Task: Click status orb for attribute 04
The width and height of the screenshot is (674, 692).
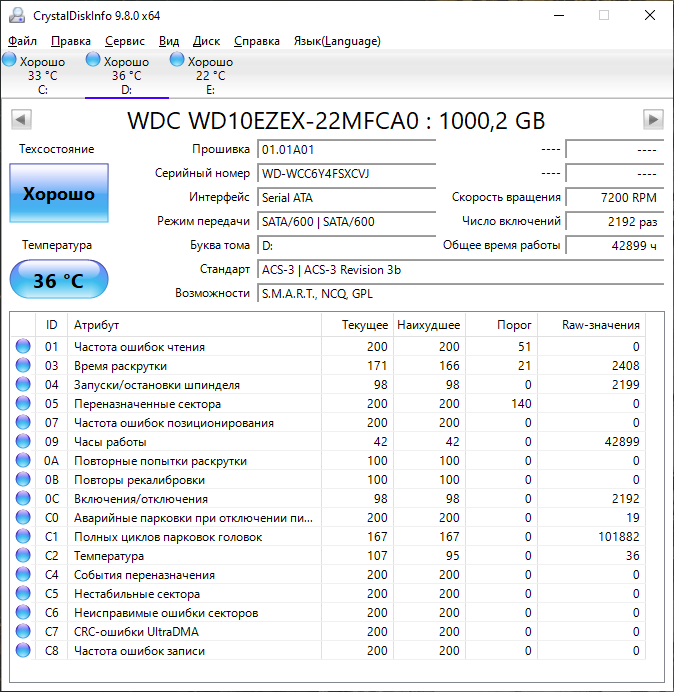Action: [x=23, y=384]
